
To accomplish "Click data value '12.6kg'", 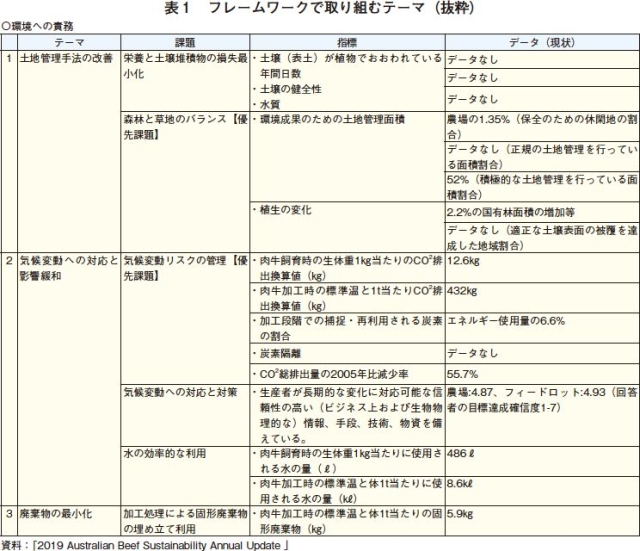I will click(463, 261).
